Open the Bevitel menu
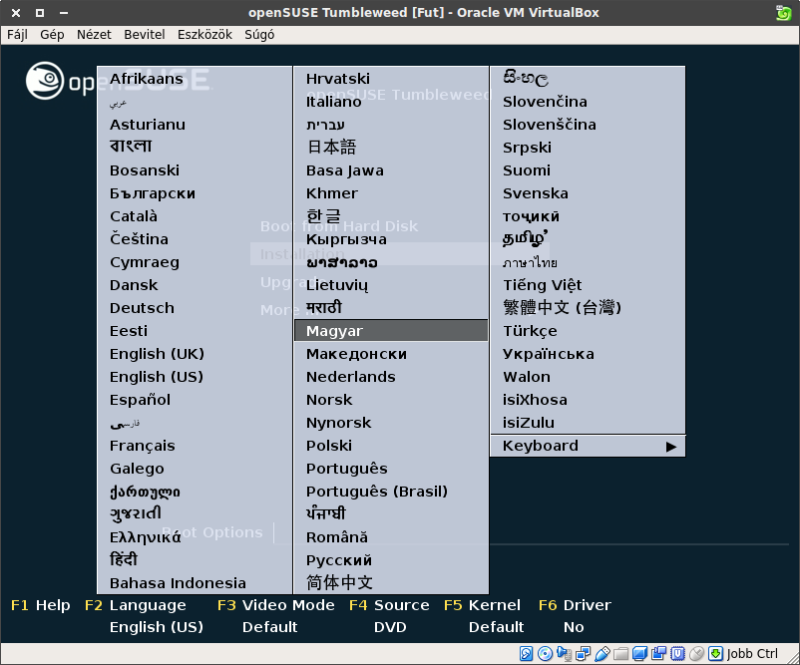The width and height of the screenshot is (800, 665). [144, 35]
